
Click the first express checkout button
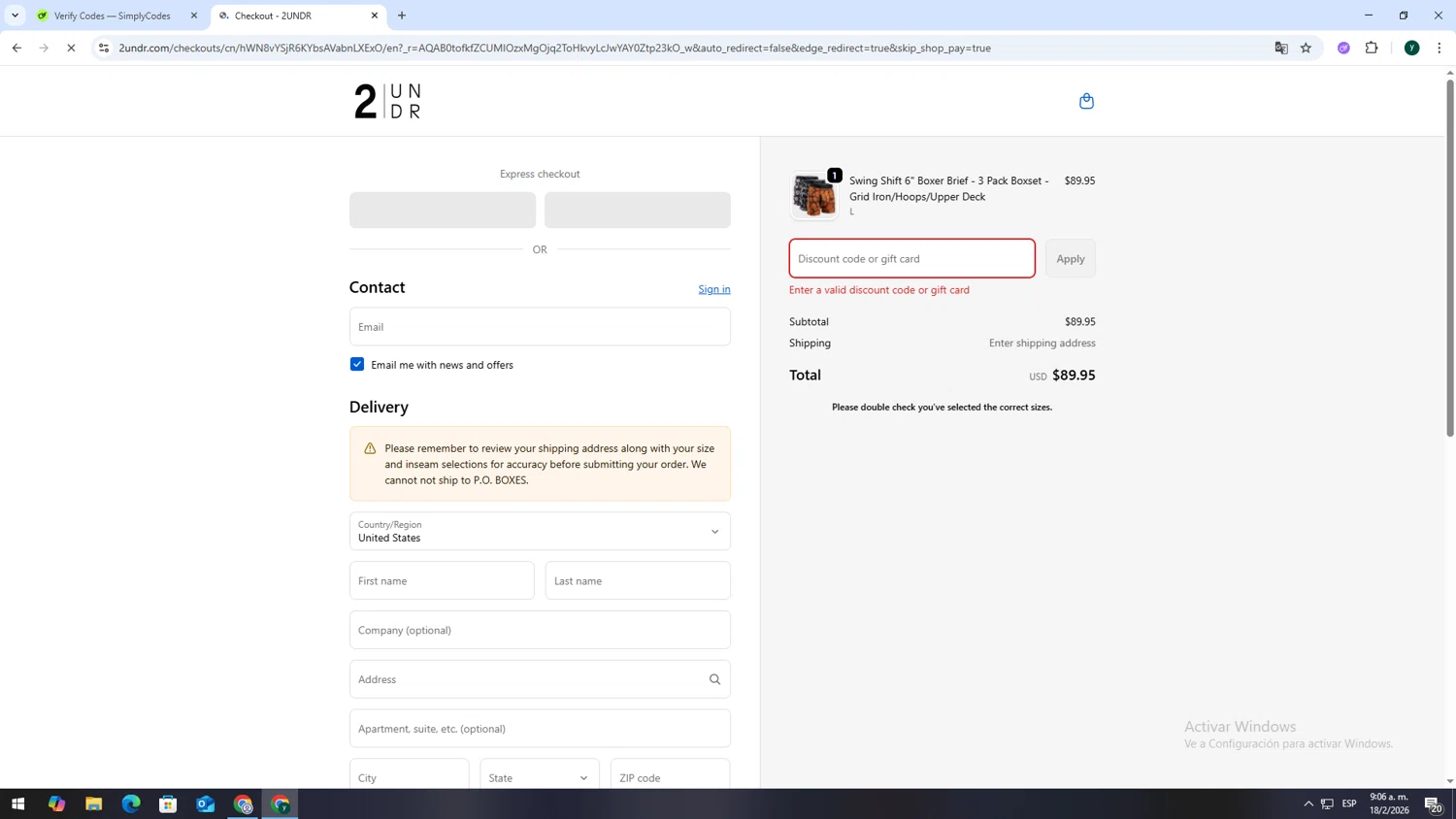443,210
